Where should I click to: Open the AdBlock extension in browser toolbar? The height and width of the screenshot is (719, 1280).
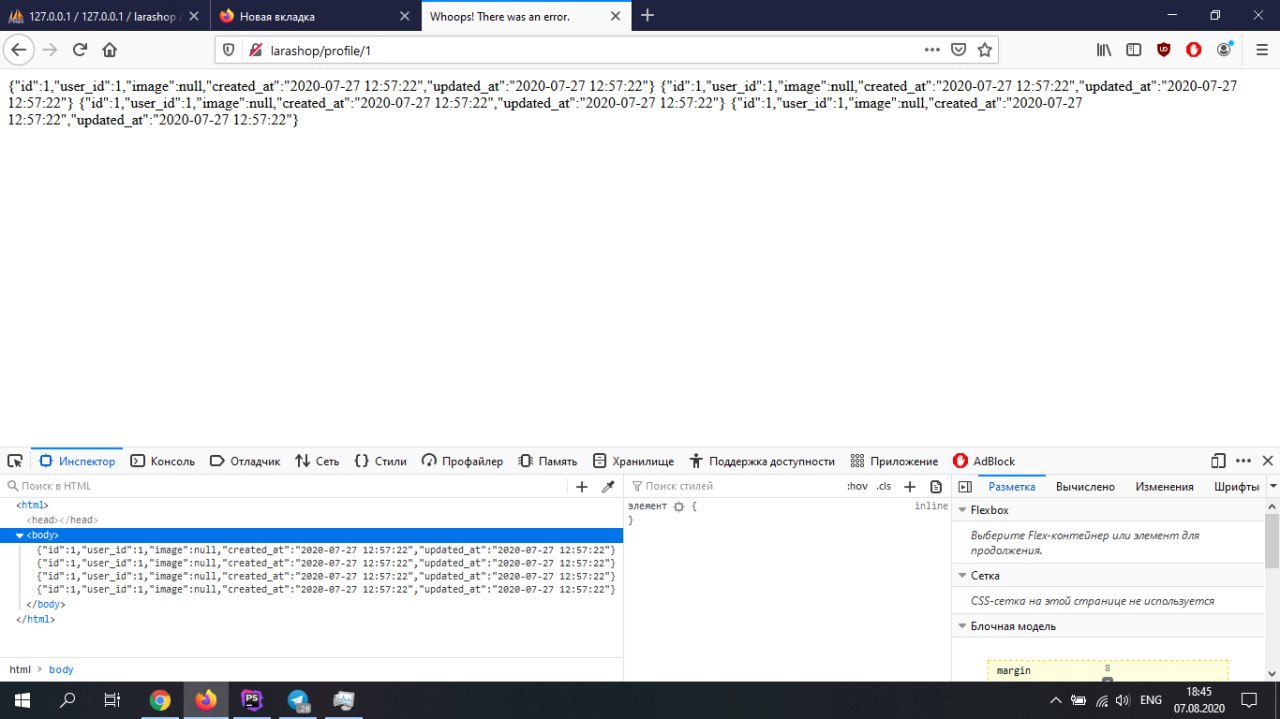click(x=1194, y=49)
